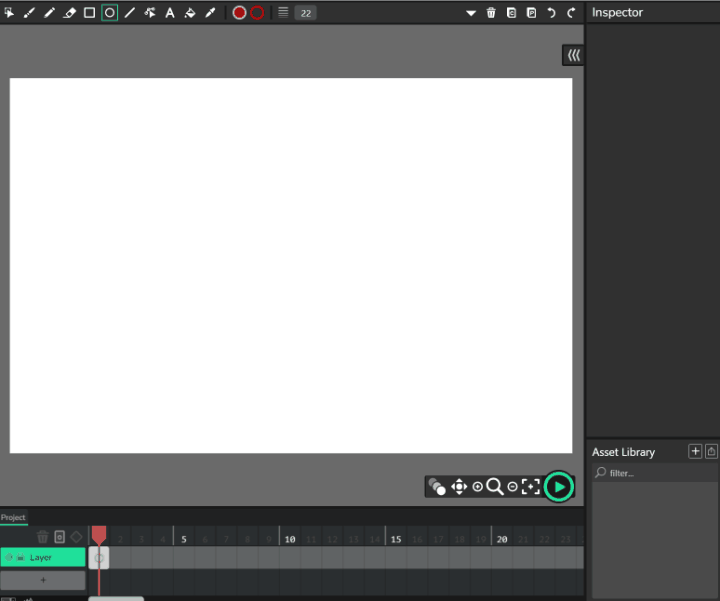The width and height of the screenshot is (720, 601).
Task: Toggle visibility of the Layer
Action: pyautogui.click(x=9, y=557)
